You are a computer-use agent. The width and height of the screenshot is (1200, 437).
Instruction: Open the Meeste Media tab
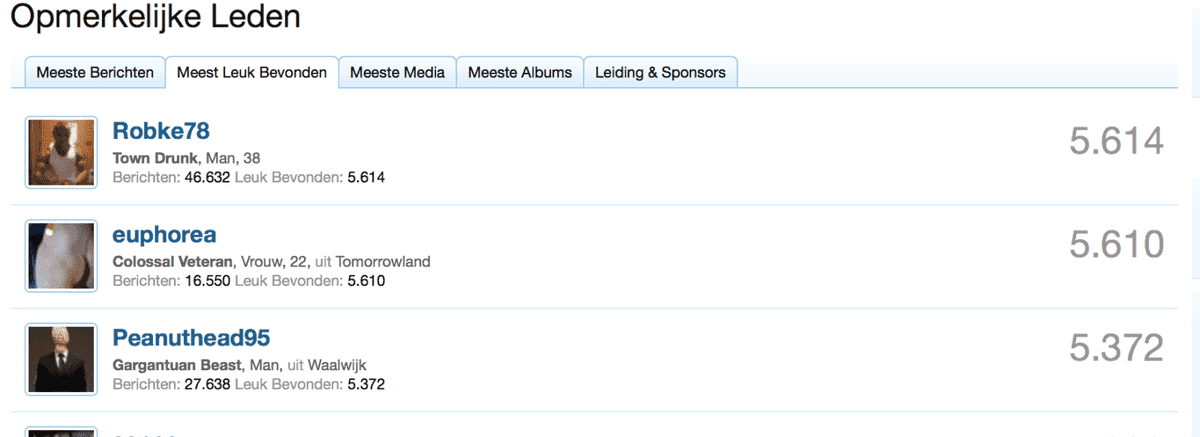point(398,72)
